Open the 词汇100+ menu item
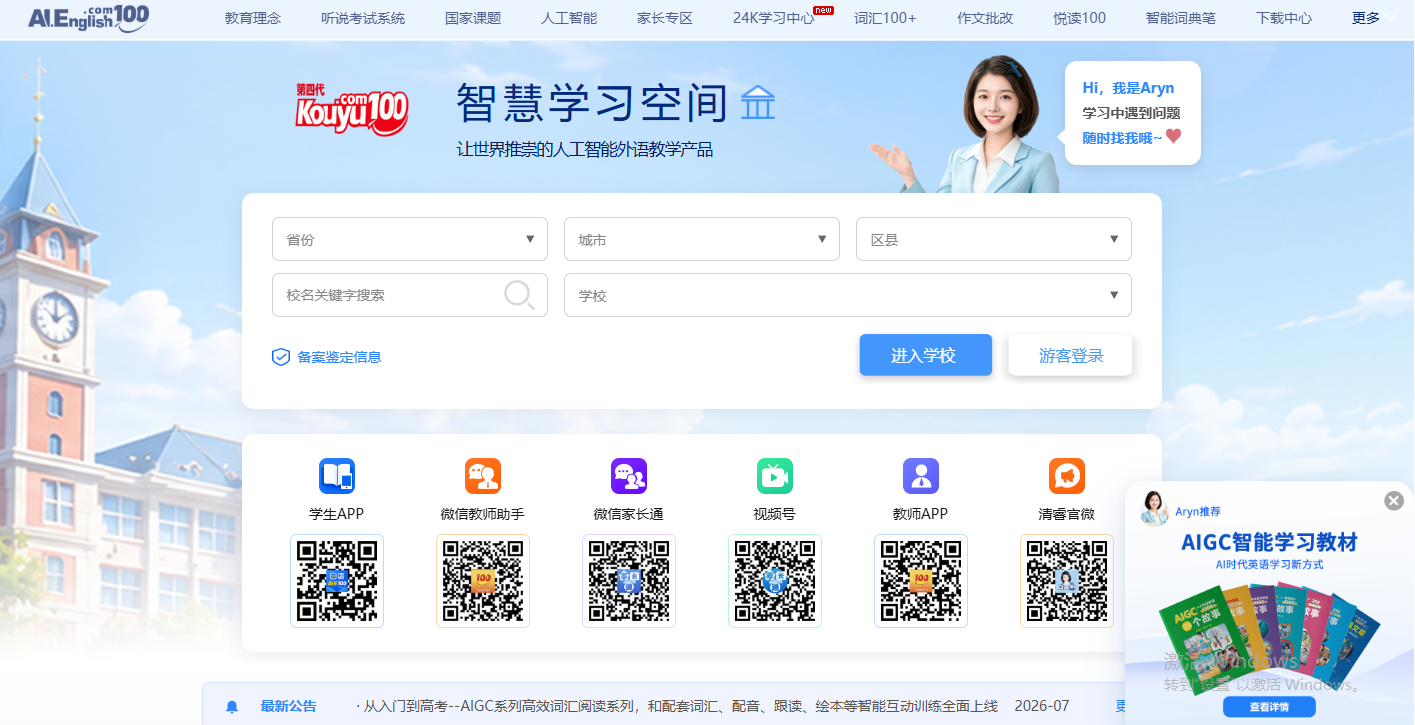 pos(885,18)
